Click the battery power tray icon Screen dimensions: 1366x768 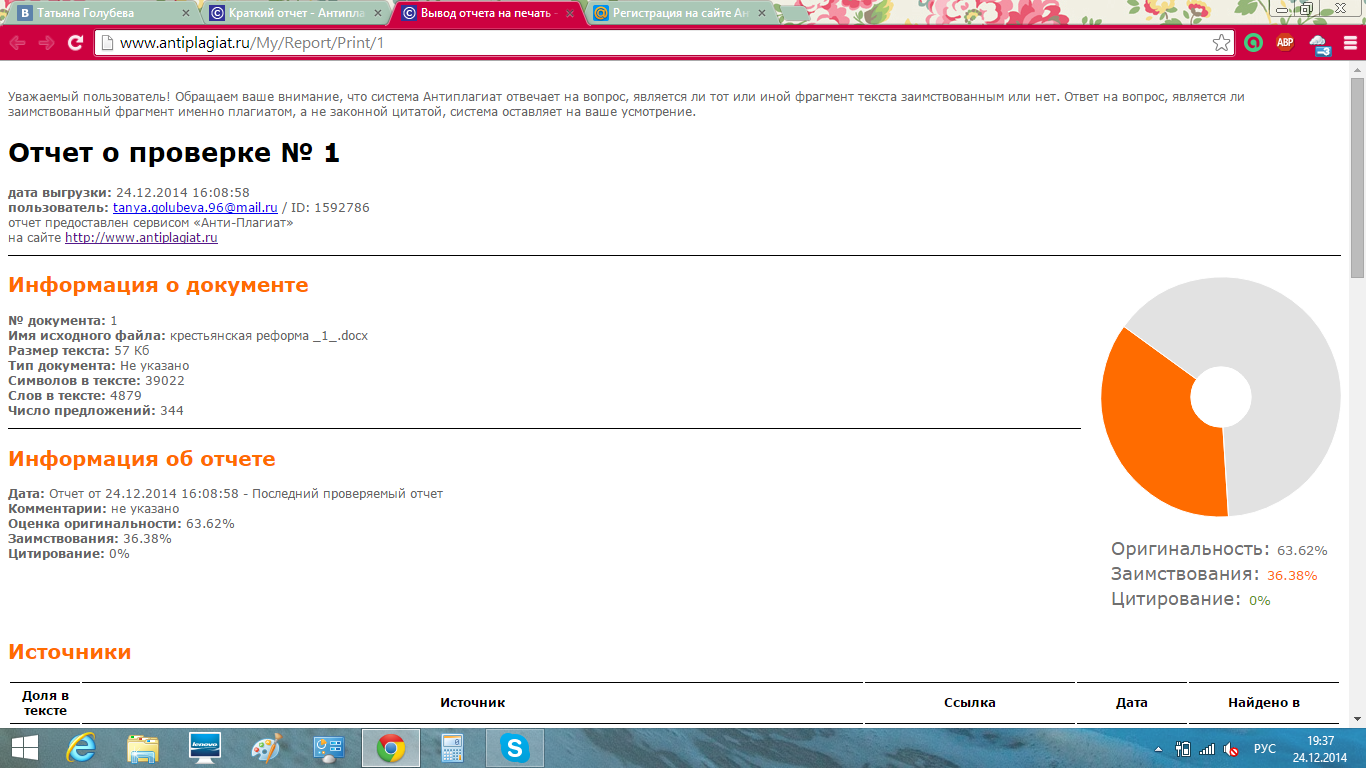(x=1183, y=749)
